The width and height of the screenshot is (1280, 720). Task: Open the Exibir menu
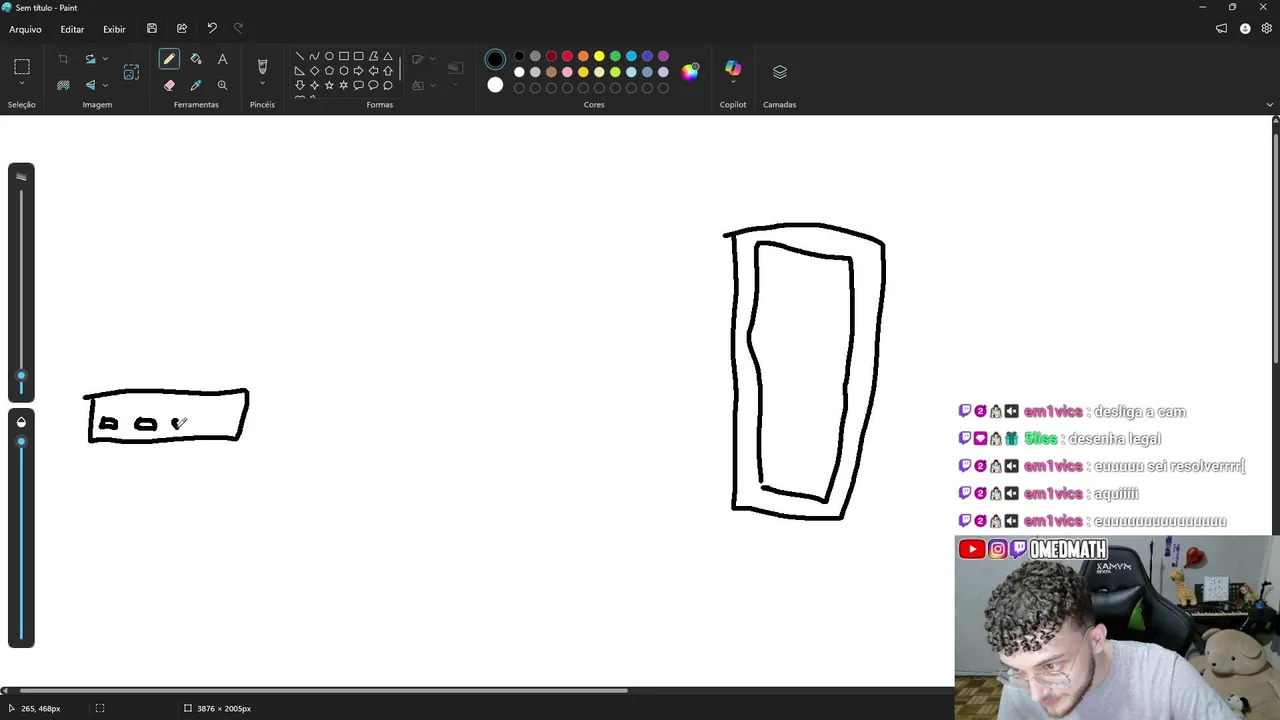tap(114, 30)
